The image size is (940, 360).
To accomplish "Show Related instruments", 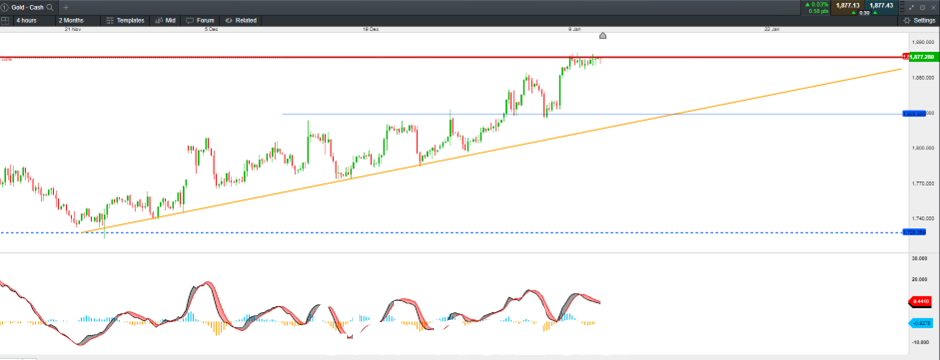I will [x=241, y=20].
